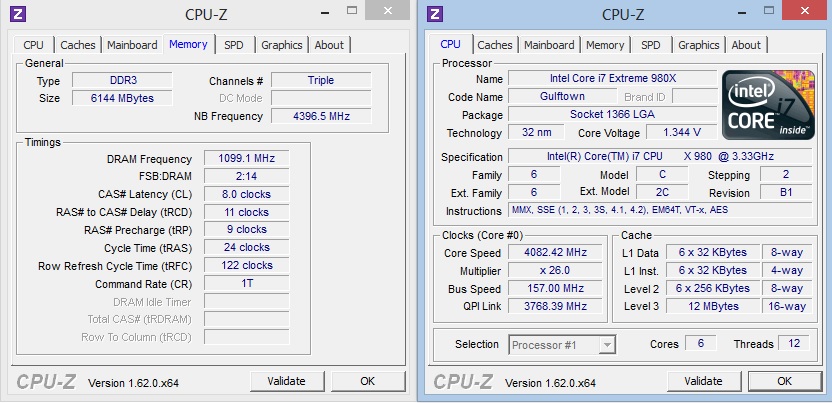
Task: Open the Memory tab in the right window
Action: point(605,45)
